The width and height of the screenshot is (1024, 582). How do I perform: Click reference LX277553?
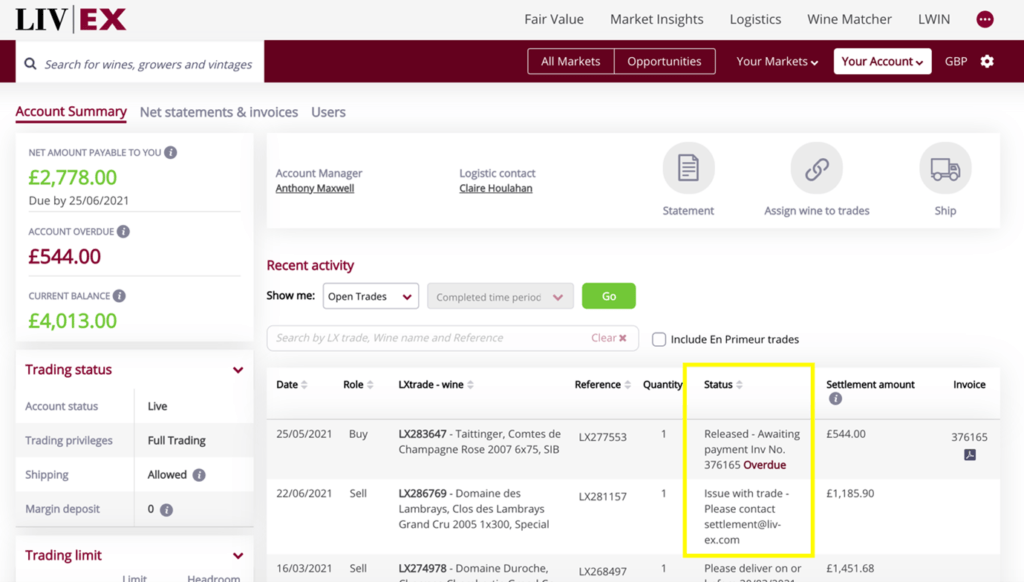[x=603, y=437]
